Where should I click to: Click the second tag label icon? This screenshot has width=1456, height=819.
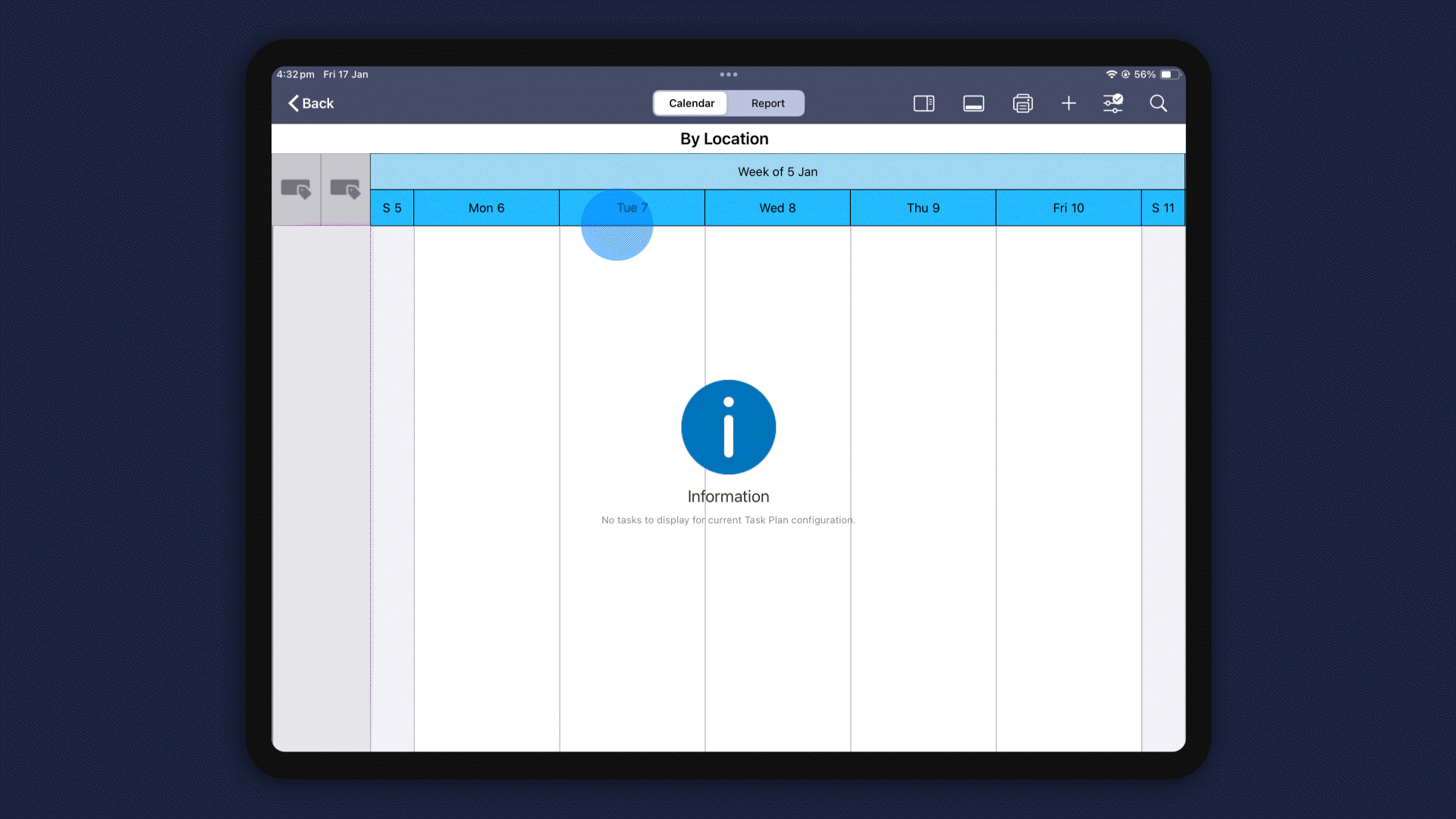click(x=345, y=189)
